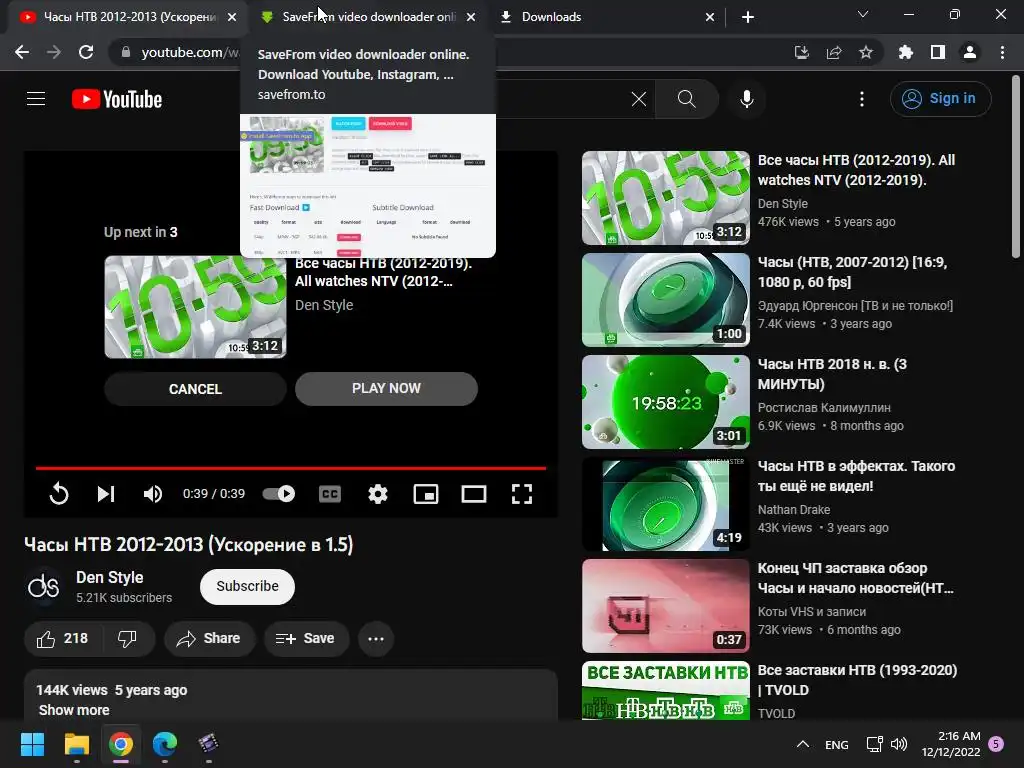Viewport: 1024px width, 768px height.
Task: Switch to the Часы НТВ YouTube tab
Action: pyautogui.click(x=127, y=17)
